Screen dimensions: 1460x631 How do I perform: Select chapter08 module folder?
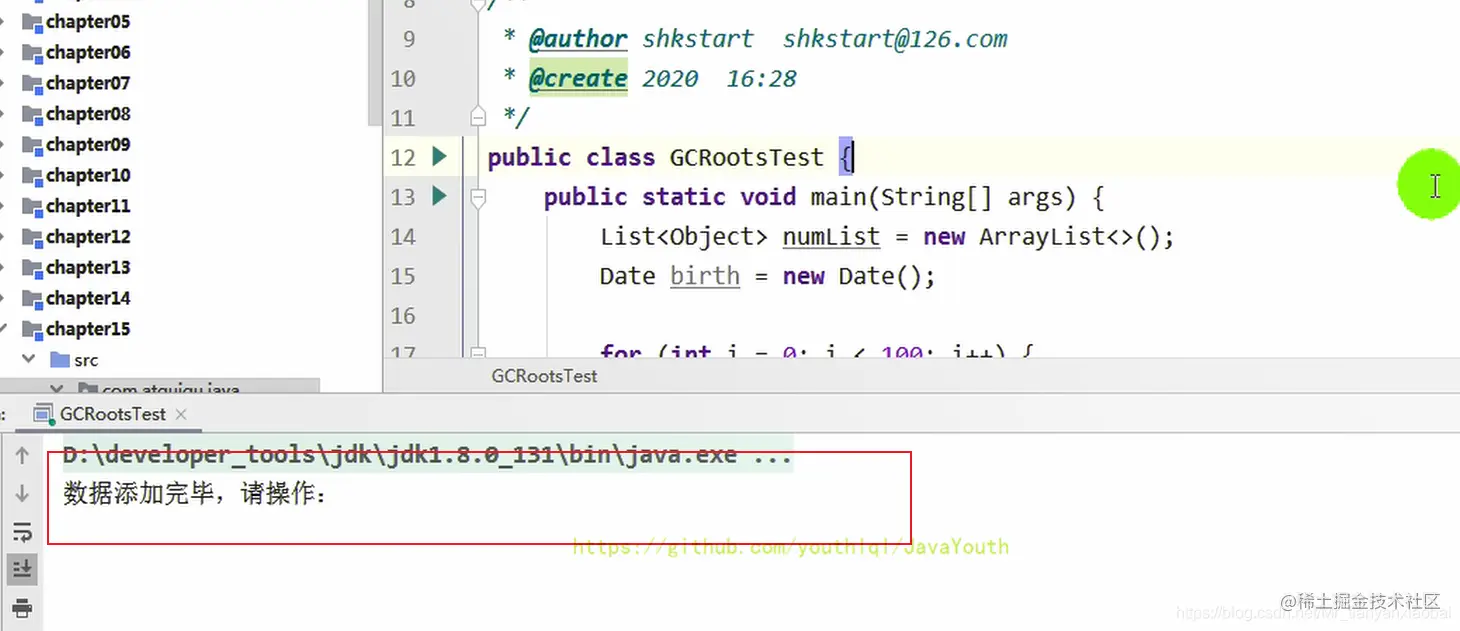click(x=88, y=114)
